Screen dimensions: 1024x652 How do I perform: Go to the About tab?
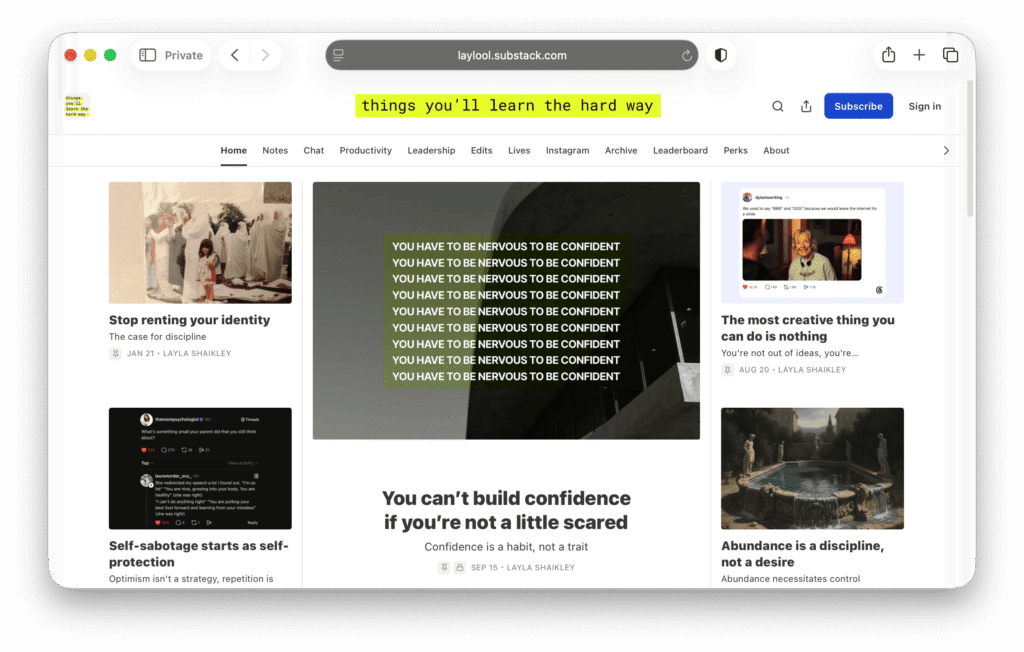[x=776, y=151]
